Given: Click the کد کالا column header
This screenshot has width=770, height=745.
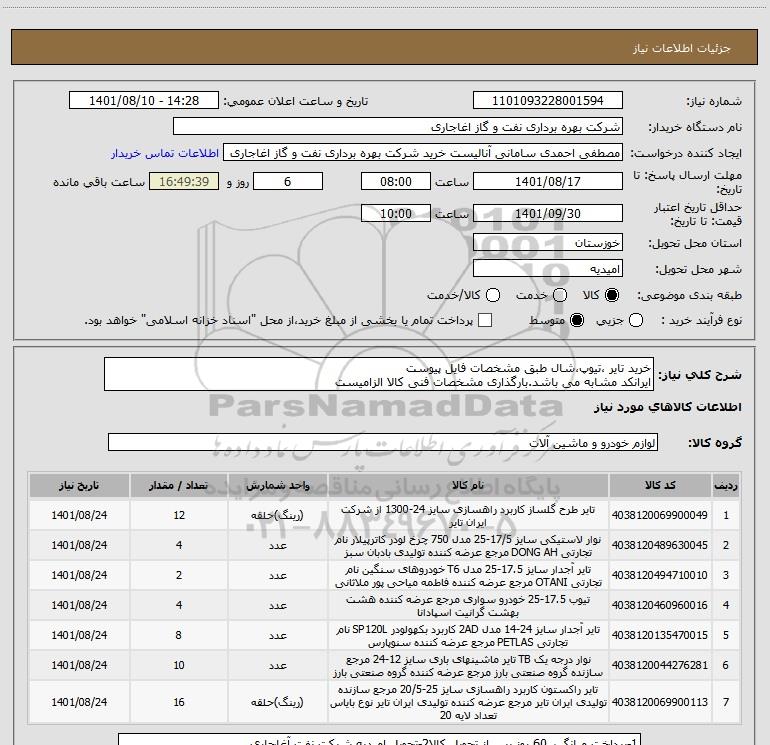Looking at the screenshot, I should tap(660, 486).
